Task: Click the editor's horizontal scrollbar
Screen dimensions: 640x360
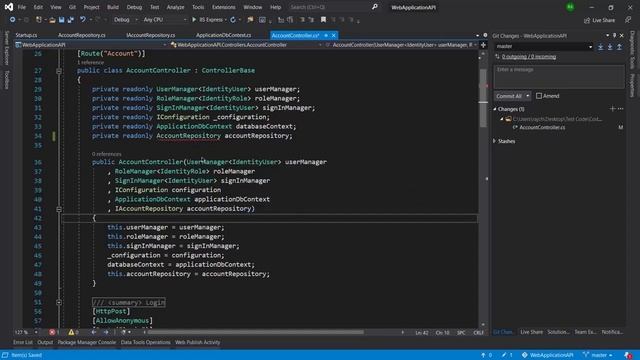Action: click(256, 332)
